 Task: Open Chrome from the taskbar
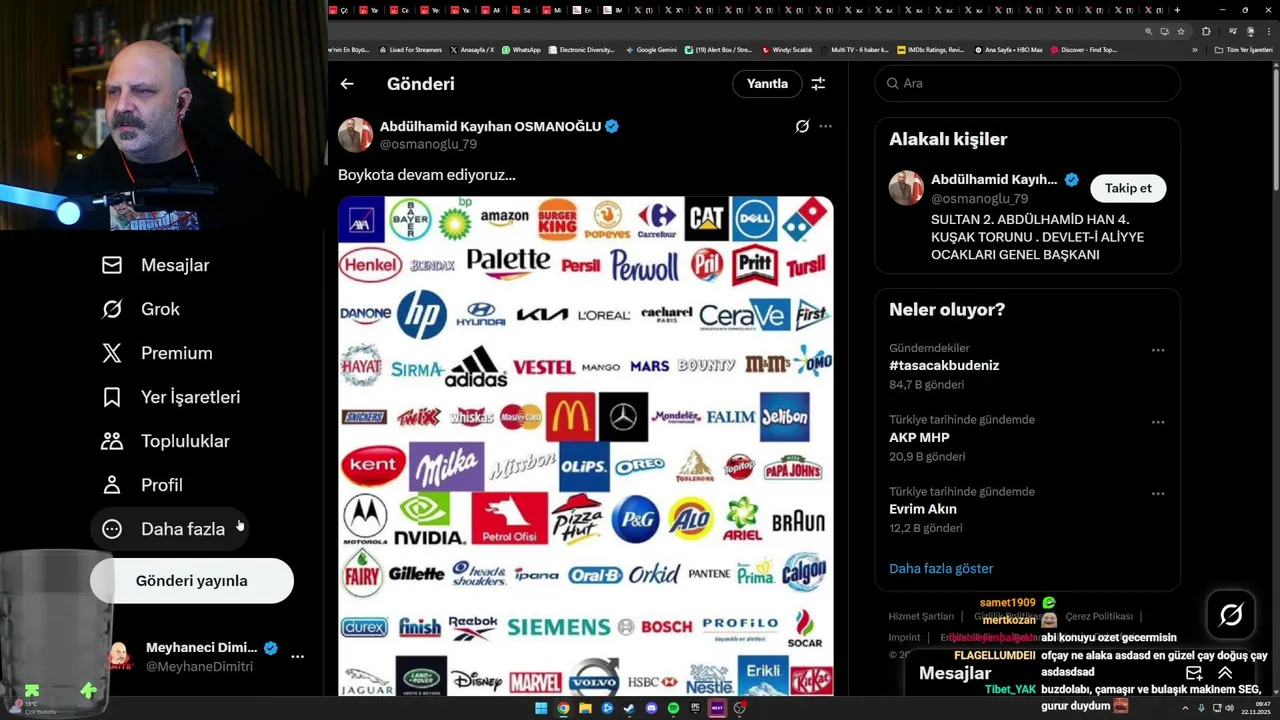click(563, 708)
